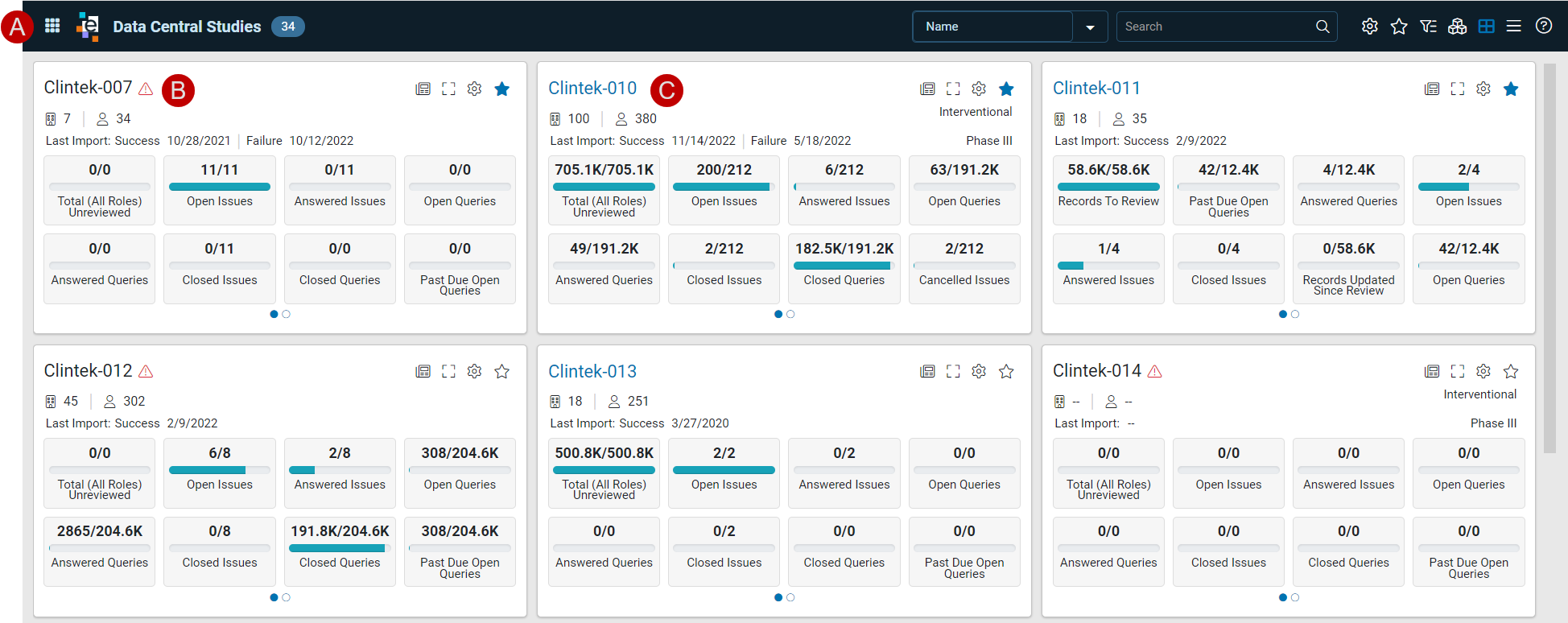Click inside the Search text field
The image size is (1568, 623).
[x=1215, y=27]
